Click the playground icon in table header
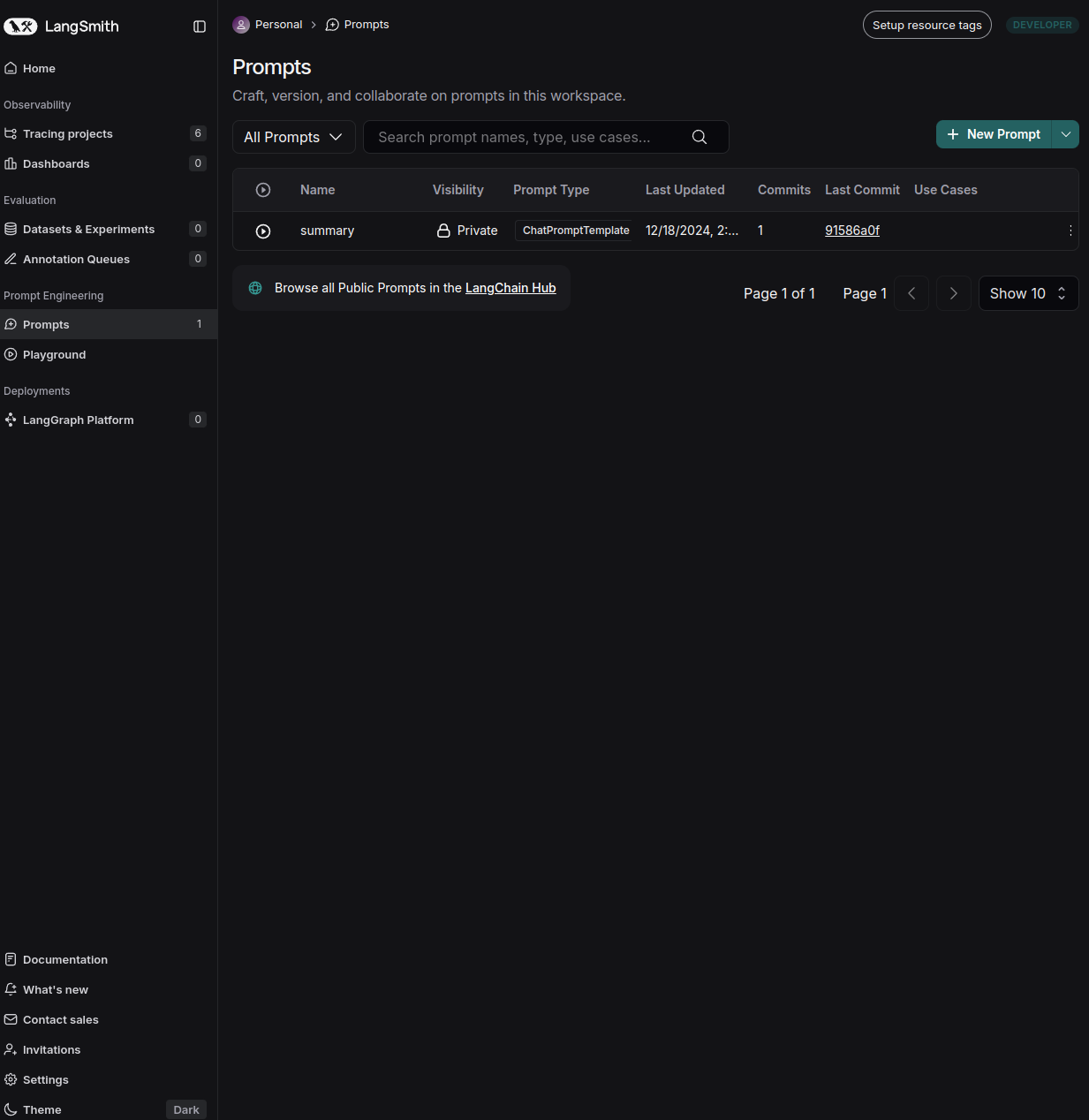 [263, 190]
